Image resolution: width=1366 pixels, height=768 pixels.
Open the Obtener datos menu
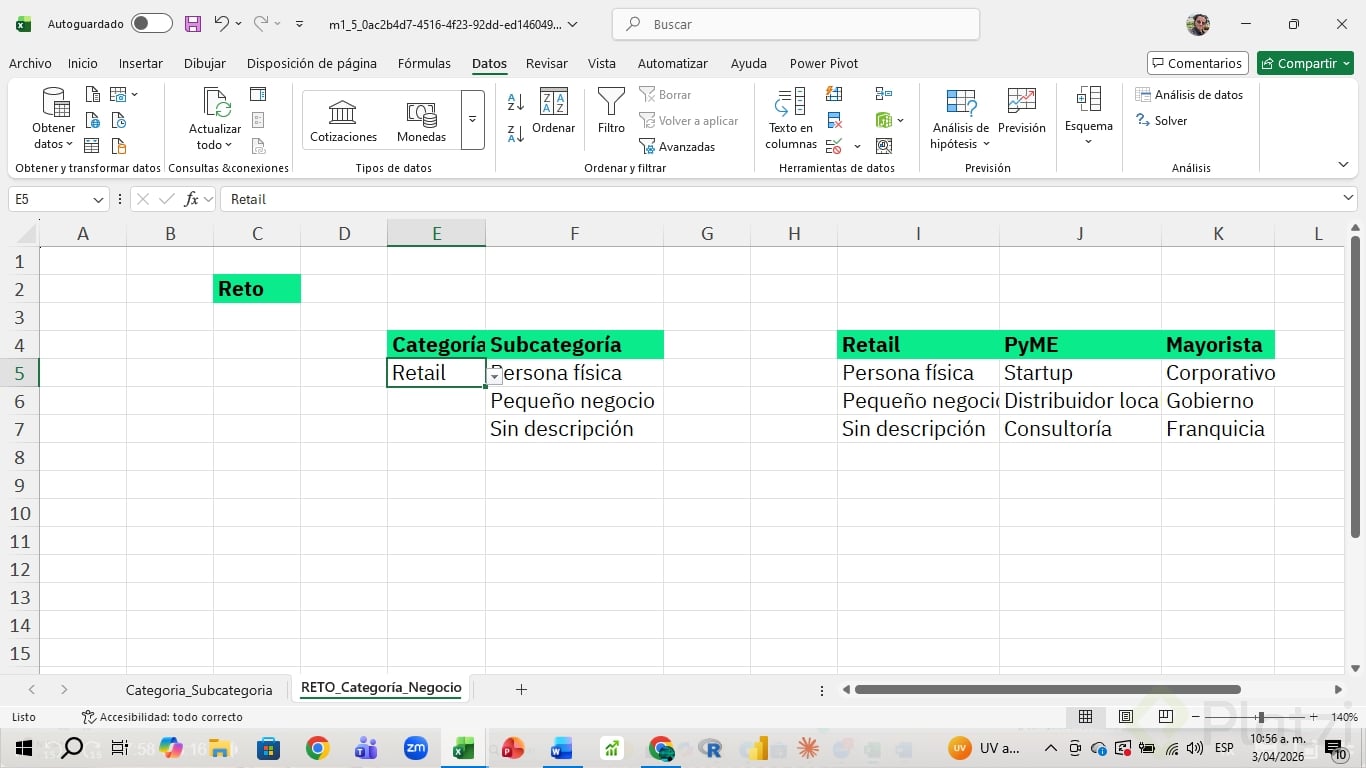click(53, 119)
